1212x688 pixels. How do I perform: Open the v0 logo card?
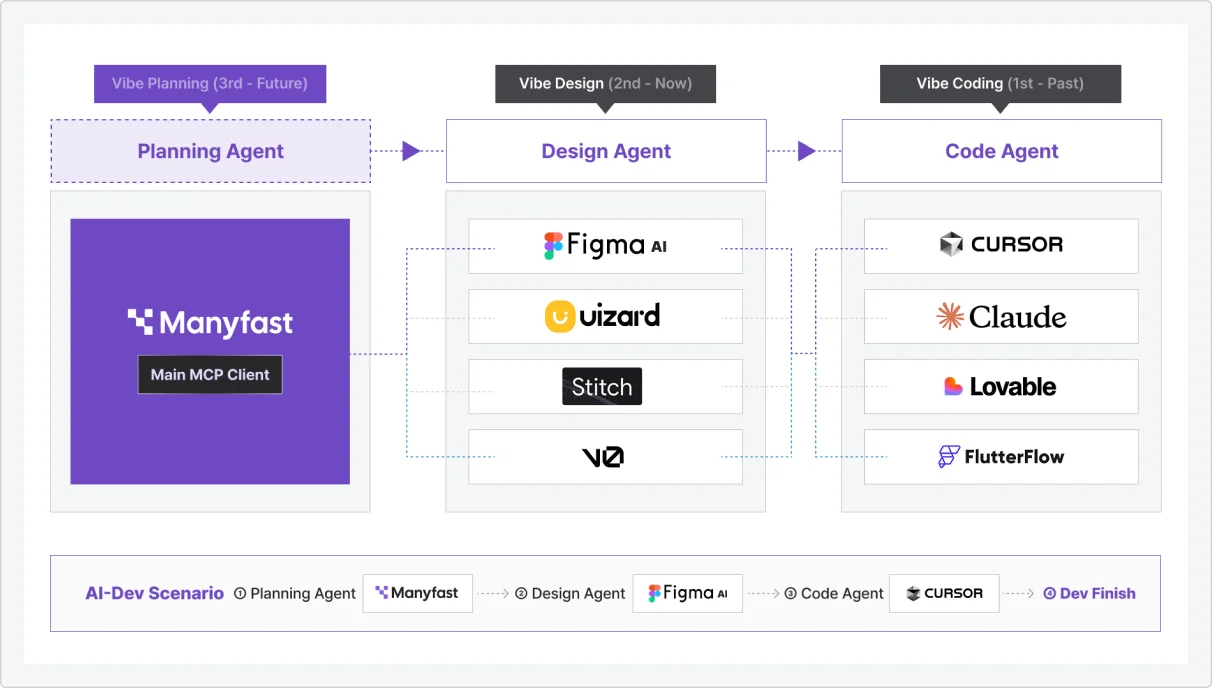pos(605,457)
